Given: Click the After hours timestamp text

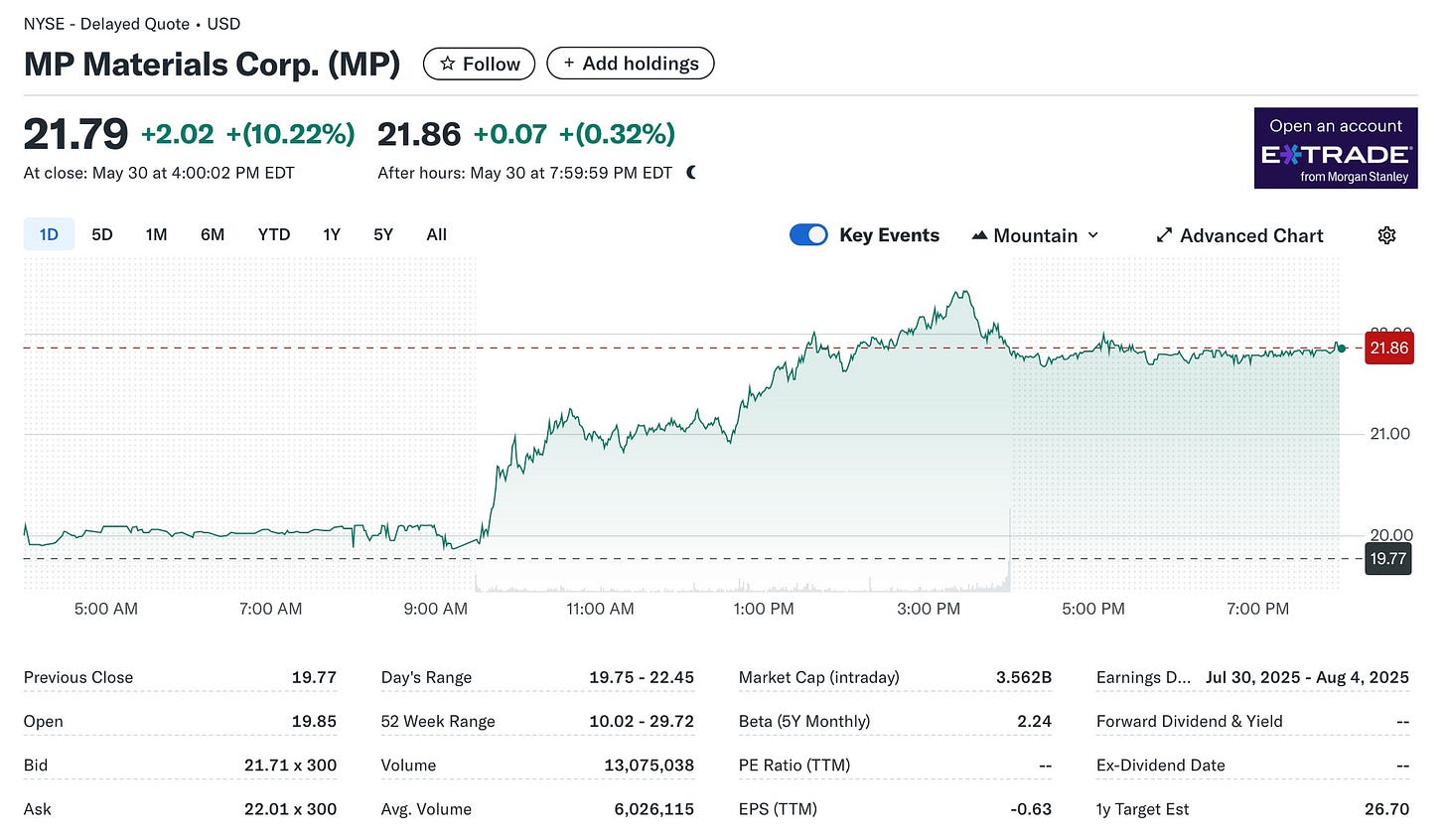Looking at the screenshot, I should (524, 173).
